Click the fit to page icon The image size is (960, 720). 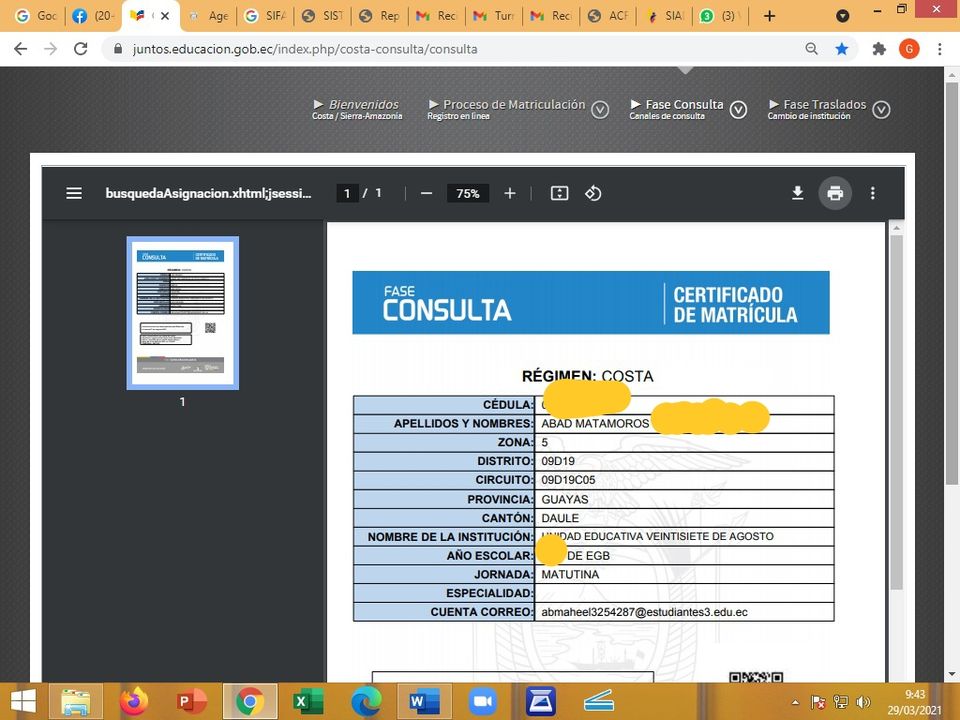(x=559, y=193)
